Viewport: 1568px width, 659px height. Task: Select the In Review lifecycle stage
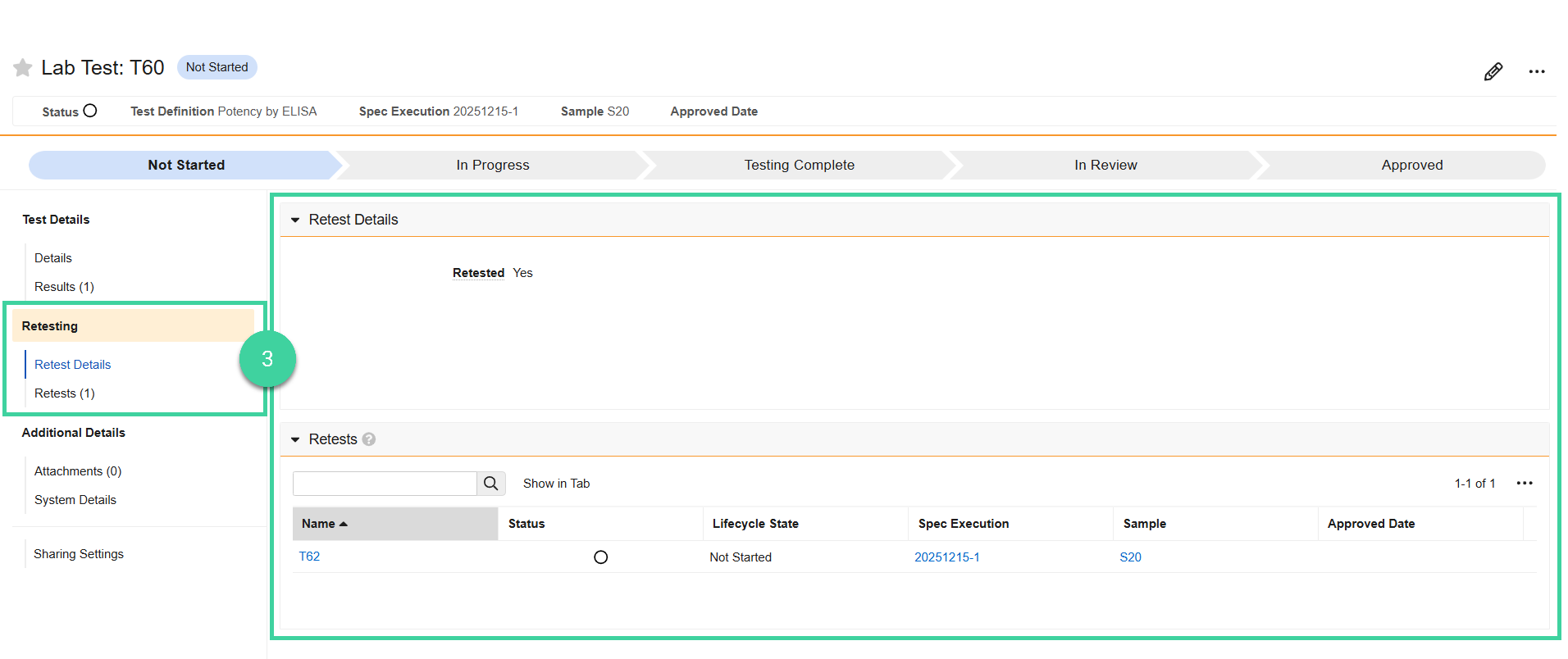(1105, 165)
